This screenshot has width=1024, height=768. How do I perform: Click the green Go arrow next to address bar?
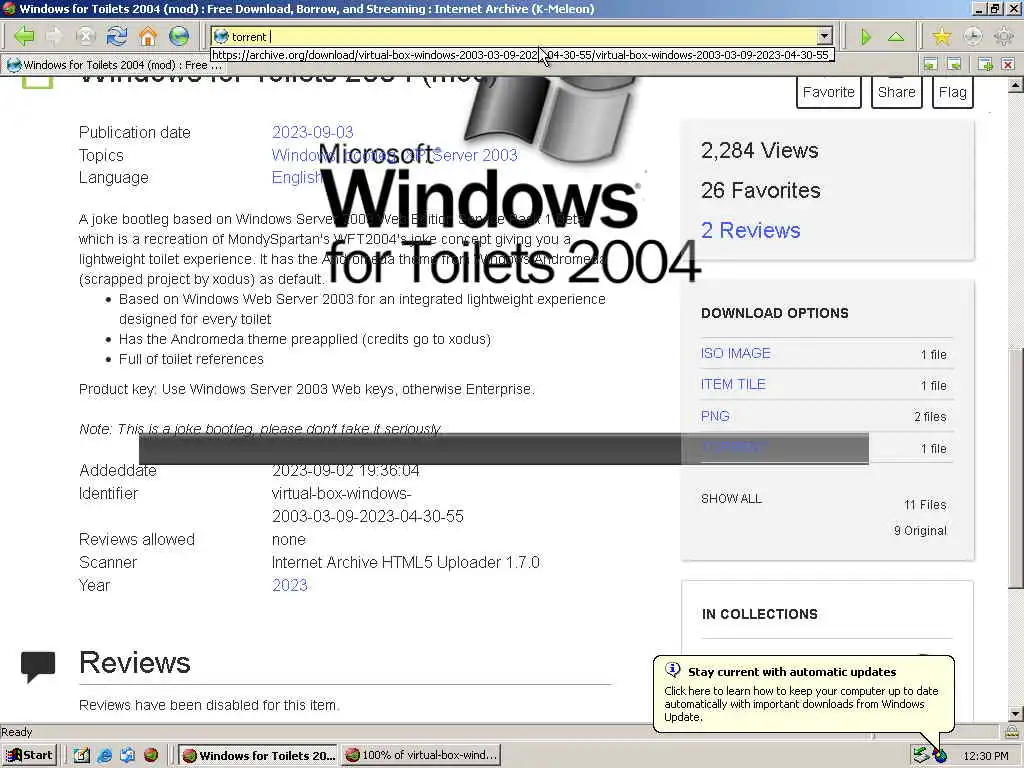point(866,37)
